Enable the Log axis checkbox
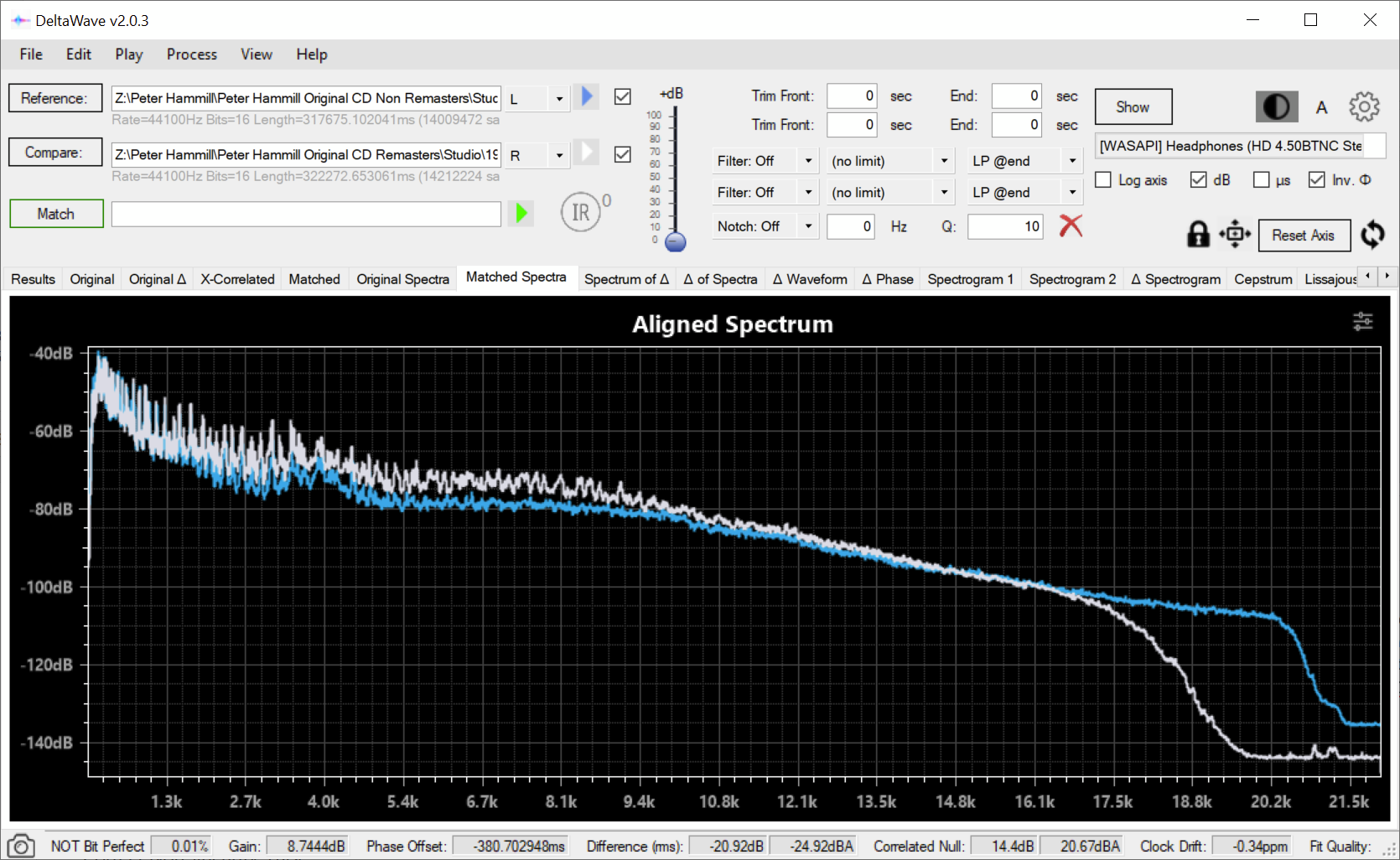Image resolution: width=1400 pixels, height=860 pixels. (x=1103, y=180)
